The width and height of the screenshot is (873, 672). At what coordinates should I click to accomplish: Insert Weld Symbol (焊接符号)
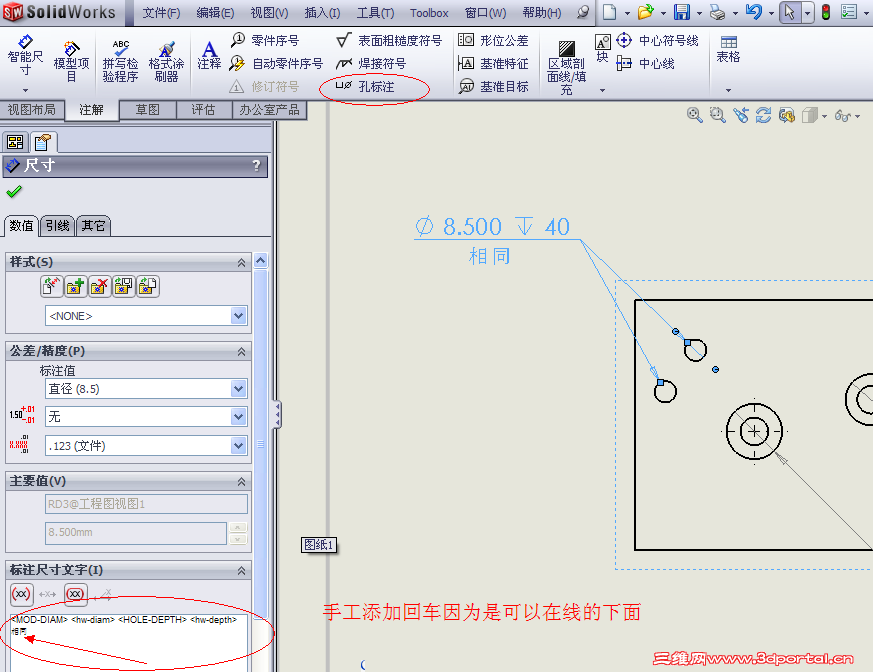(371, 63)
